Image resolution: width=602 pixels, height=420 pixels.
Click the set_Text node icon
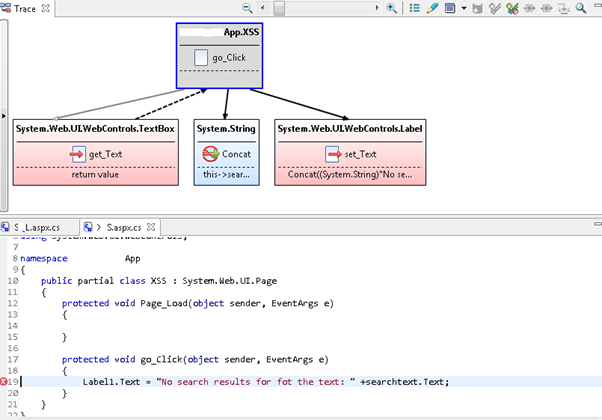point(334,154)
